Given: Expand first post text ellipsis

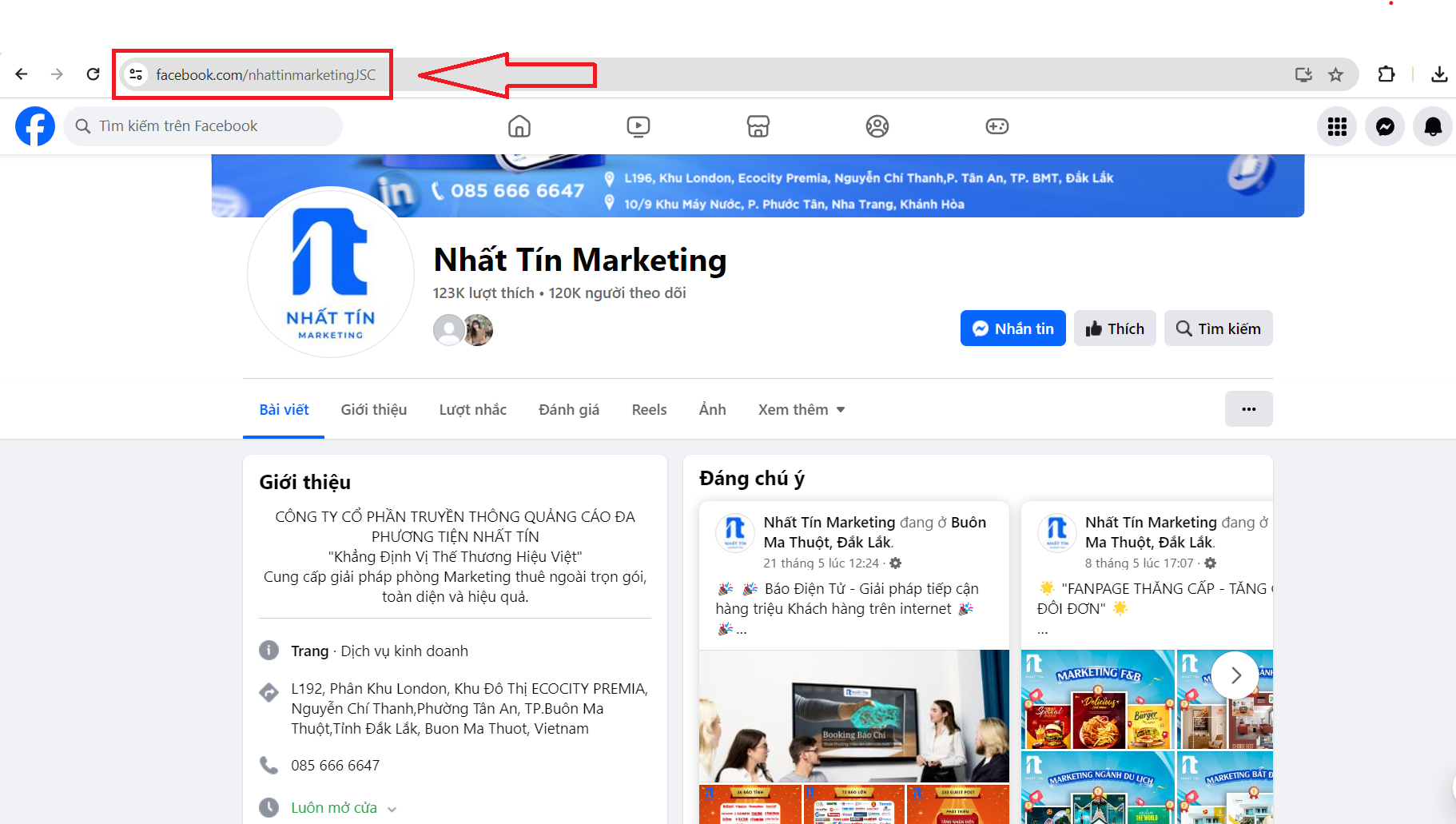Looking at the screenshot, I should pyautogui.click(x=742, y=630).
